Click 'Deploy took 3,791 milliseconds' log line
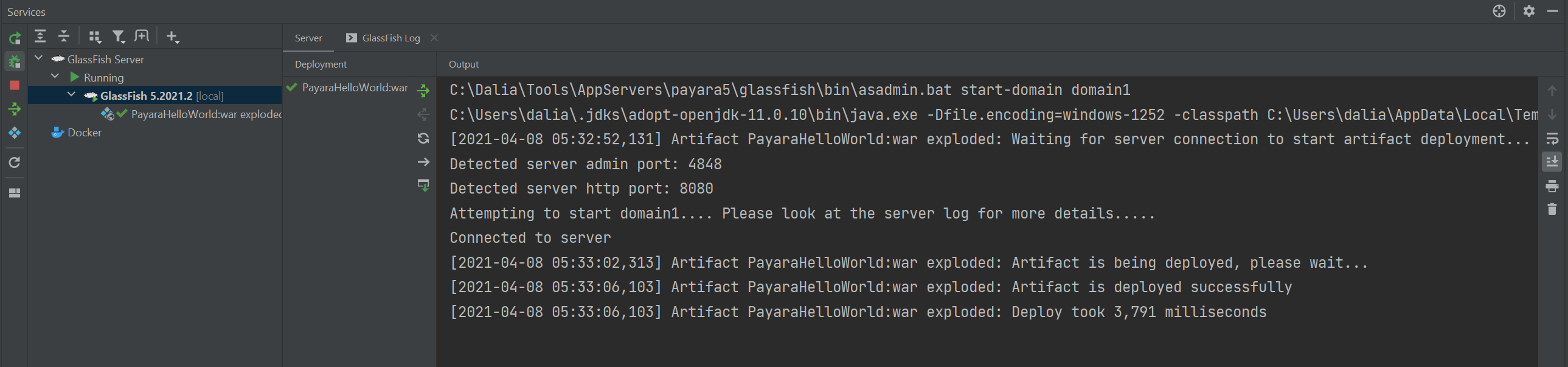The width and height of the screenshot is (1568, 367). click(x=858, y=312)
